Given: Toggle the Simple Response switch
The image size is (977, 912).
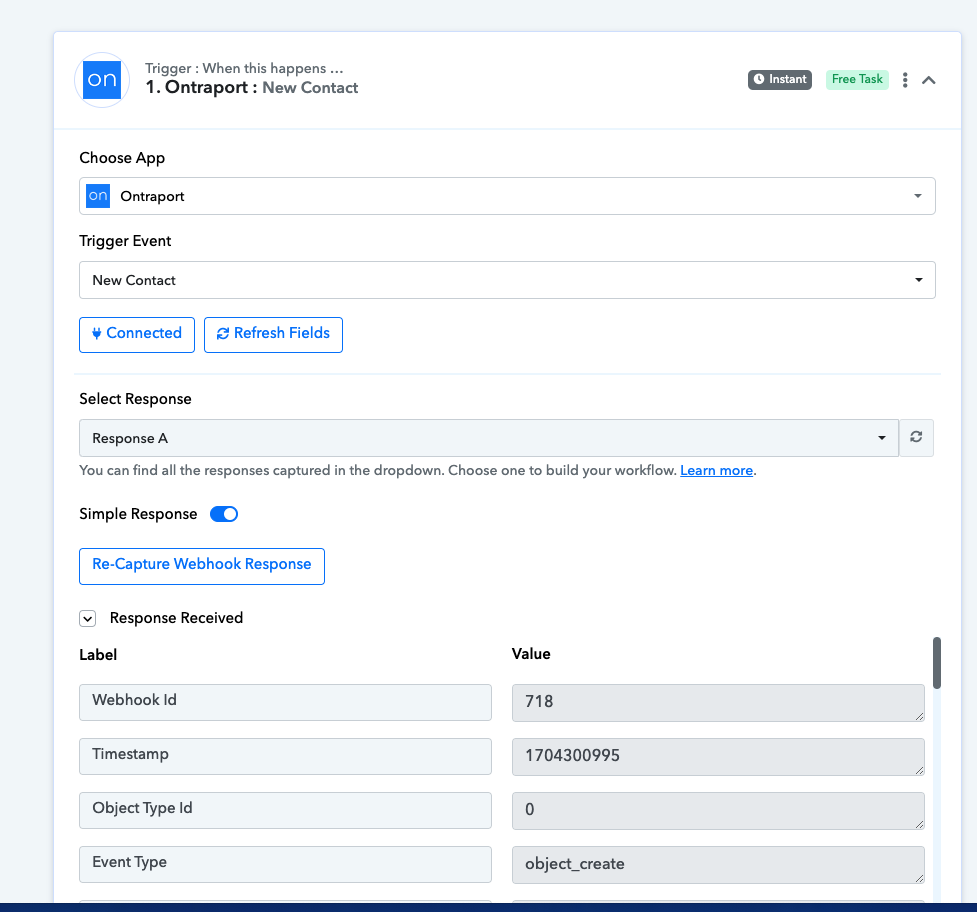Looking at the screenshot, I should [224, 514].
